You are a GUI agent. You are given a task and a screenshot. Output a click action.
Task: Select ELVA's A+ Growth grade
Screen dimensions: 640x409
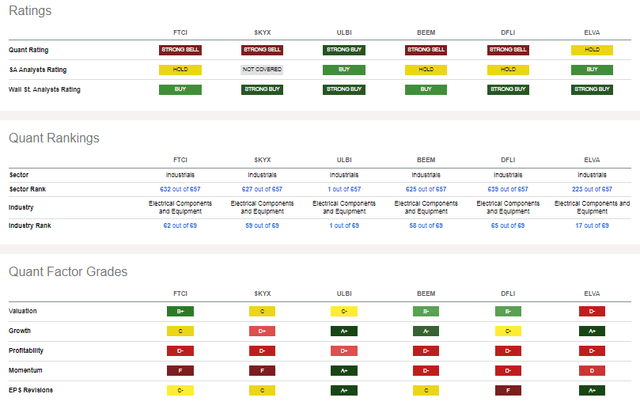tap(592, 331)
